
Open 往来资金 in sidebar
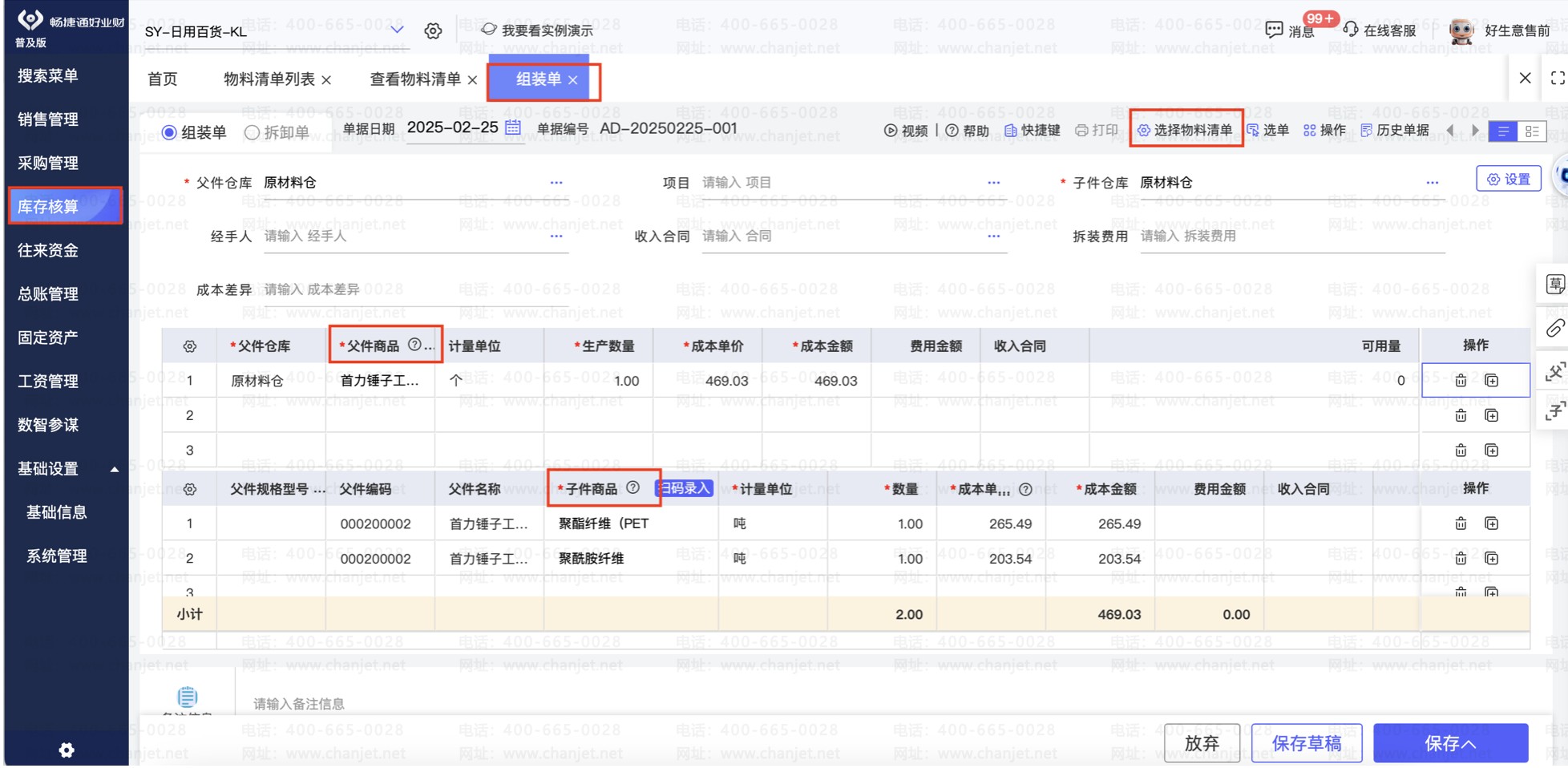48,250
